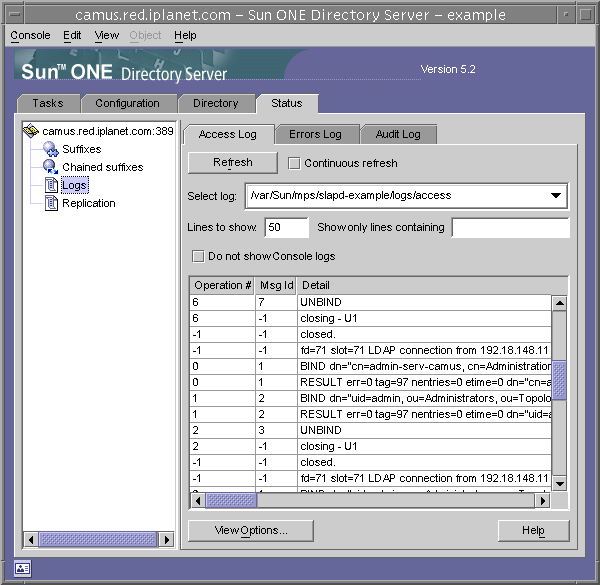600x585 pixels.
Task: Click the Refresh button
Action: [x=233, y=163]
